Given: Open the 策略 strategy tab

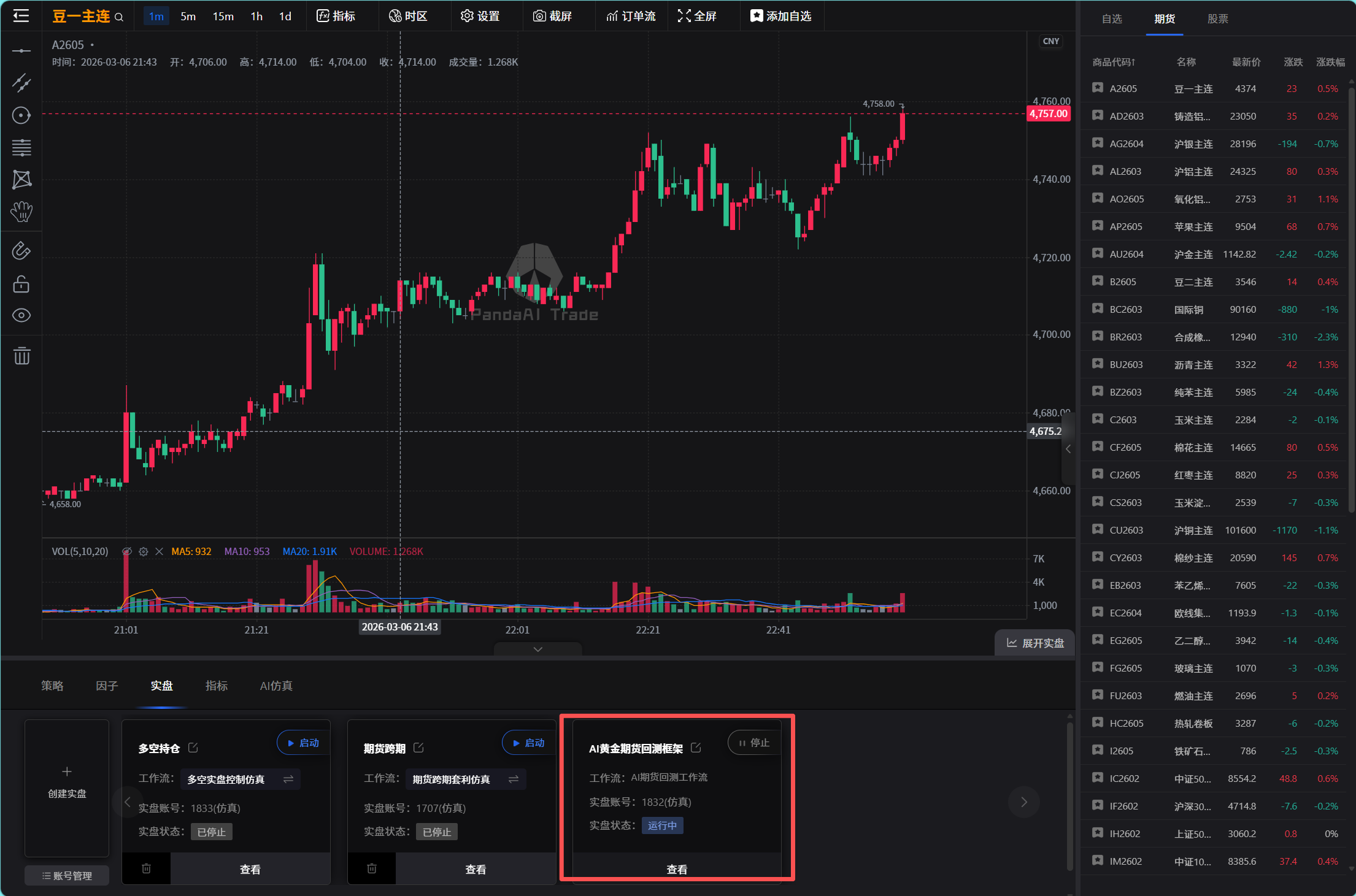Looking at the screenshot, I should pyautogui.click(x=52, y=686).
